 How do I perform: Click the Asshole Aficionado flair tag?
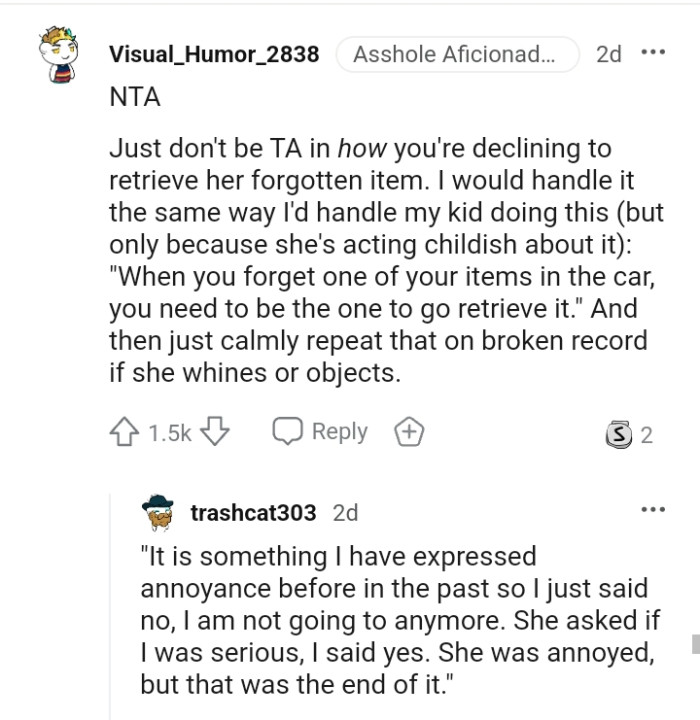[x=457, y=54]
